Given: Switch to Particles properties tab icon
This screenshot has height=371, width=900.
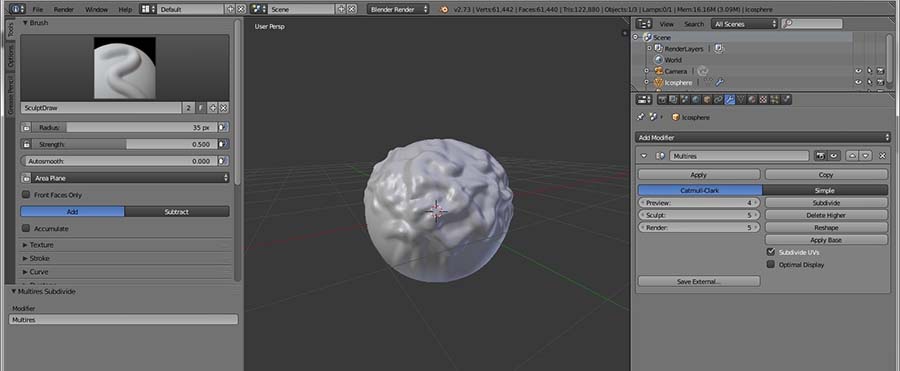Looking at the screenshot, I should (775, 99).
